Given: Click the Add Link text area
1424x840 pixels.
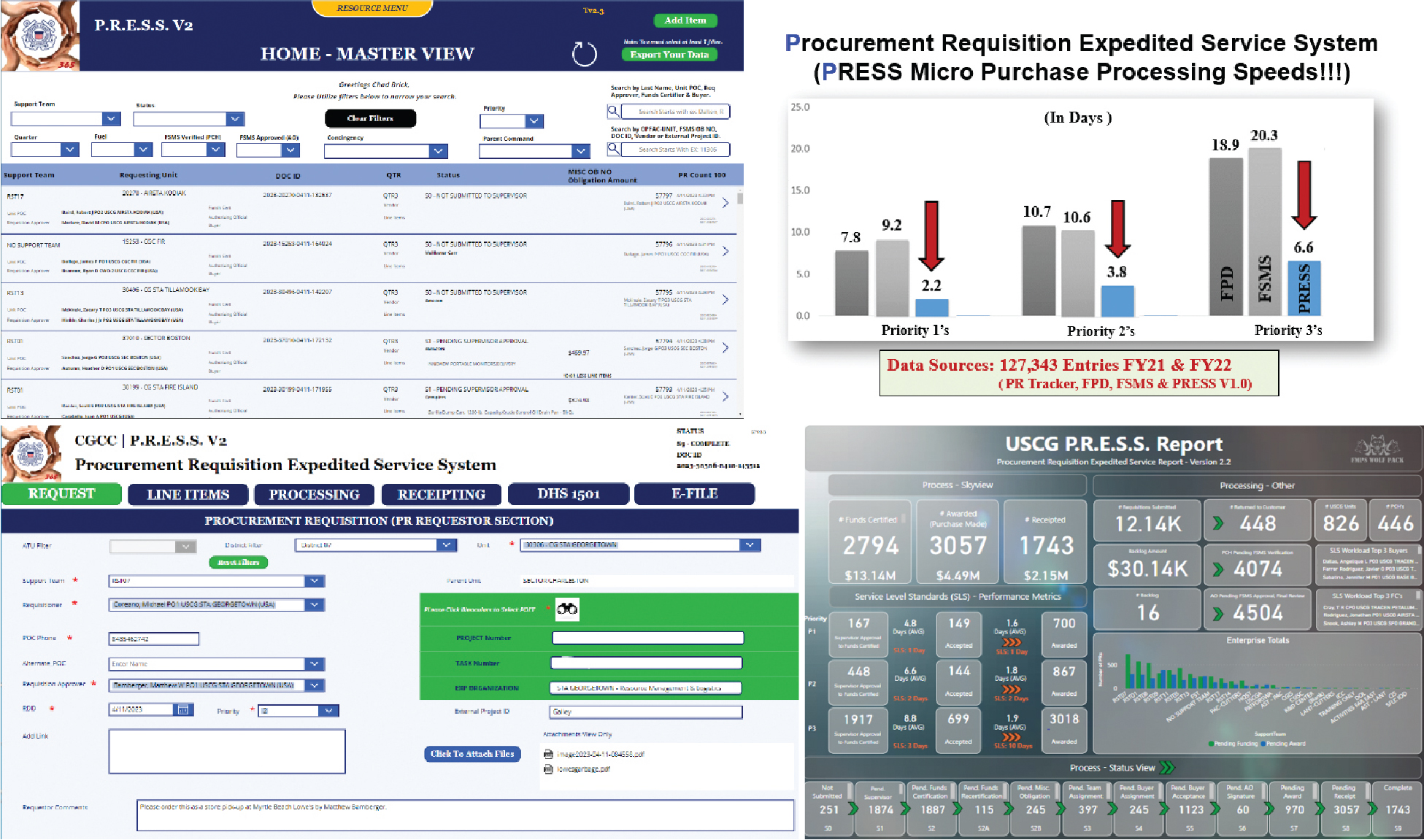Looking at the screenshot, I should pyautogui.click(x=227, y=751).
